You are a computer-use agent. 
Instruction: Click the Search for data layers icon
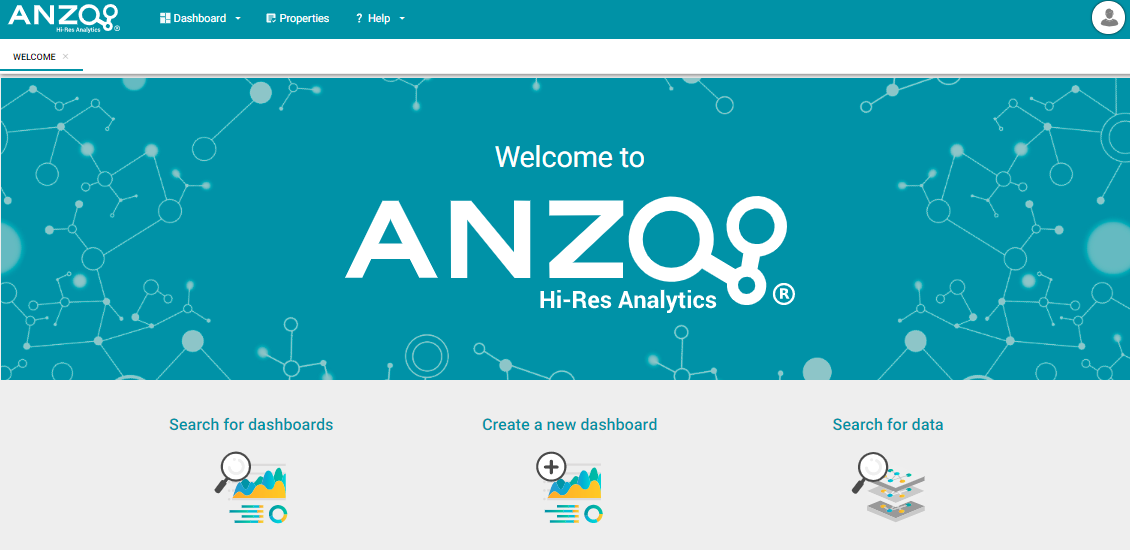(888, 487)
